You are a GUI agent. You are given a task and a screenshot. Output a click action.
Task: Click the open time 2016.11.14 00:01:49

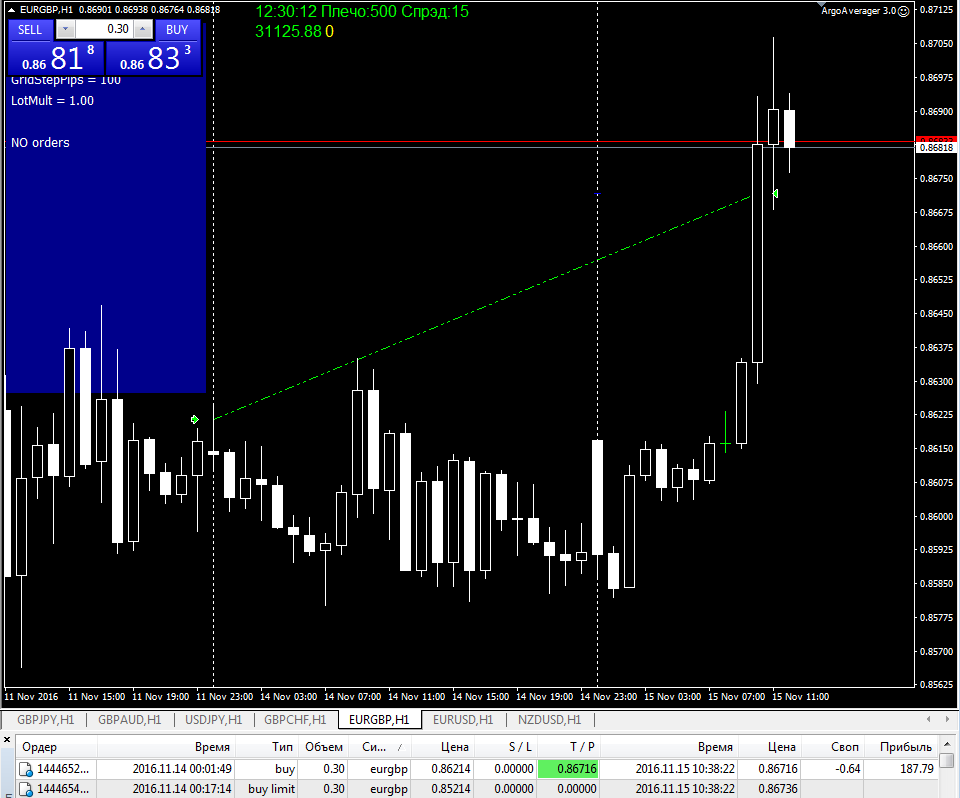pos(182,769)
